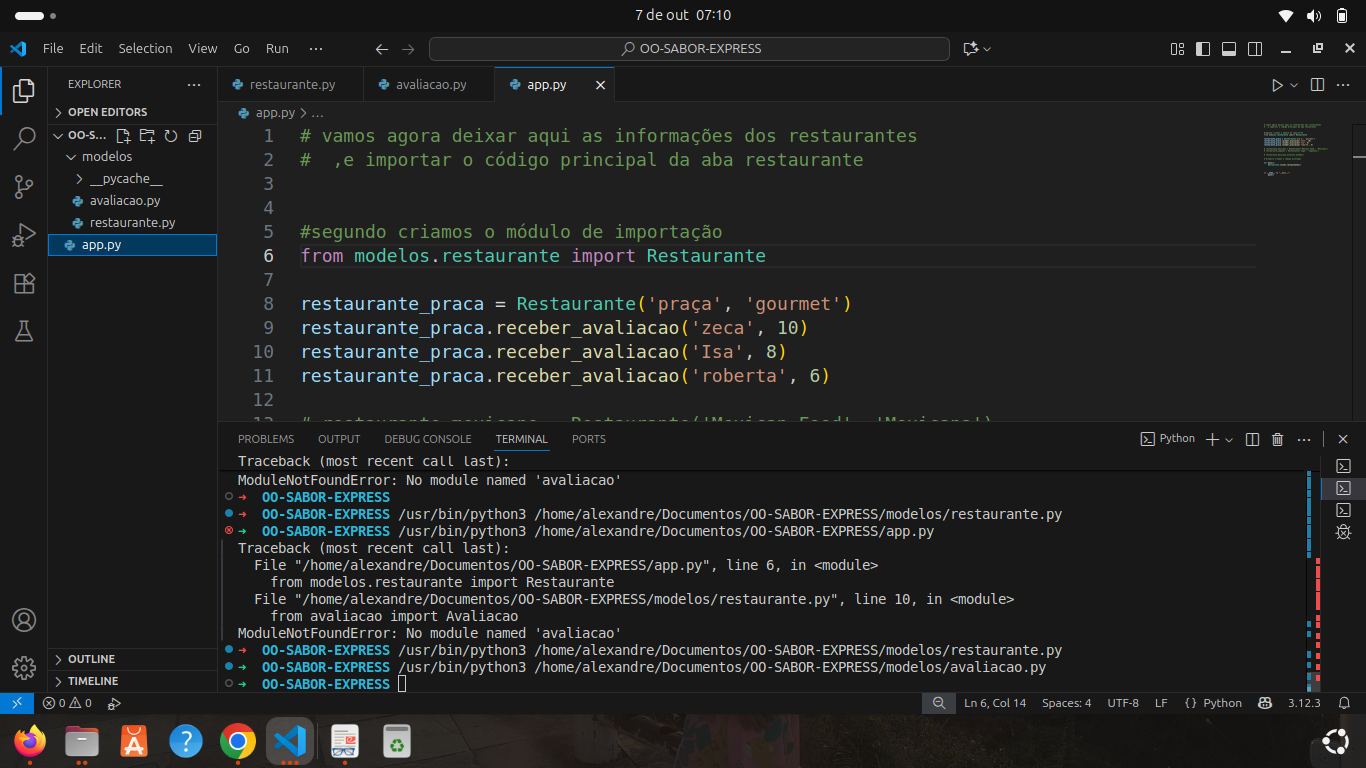Click the split editor right icon
The width and height of the screenshot is (1366, 768).
coord(1317,85)
